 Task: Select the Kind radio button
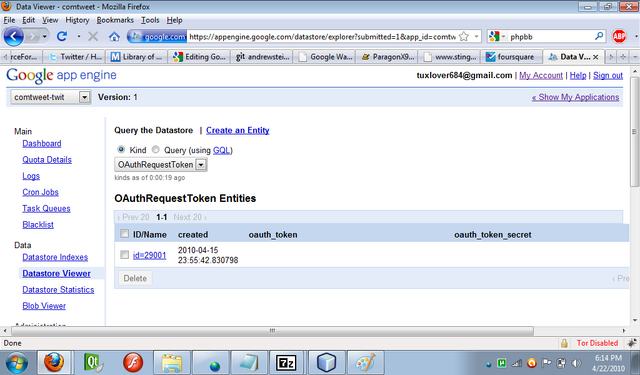[x=121, y=150]
